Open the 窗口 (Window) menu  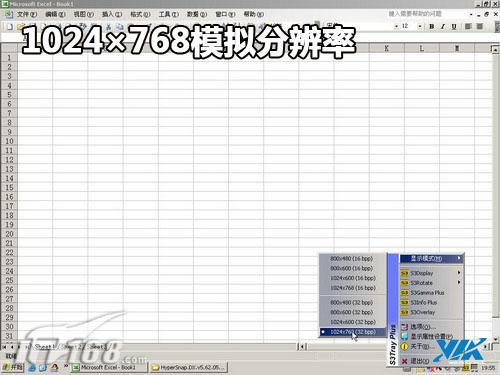point(225,14)
